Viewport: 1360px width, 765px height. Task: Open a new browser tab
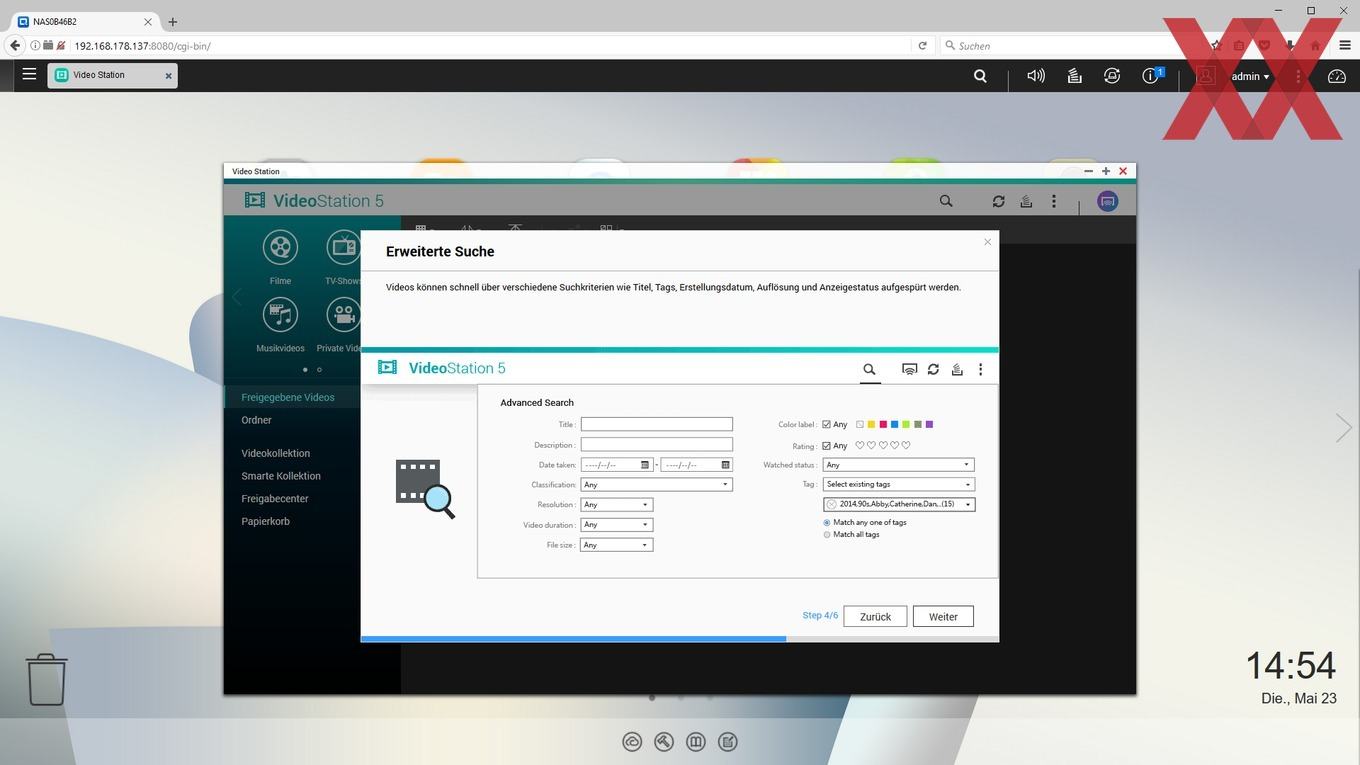pyautogui.click(x=173, y=21)
